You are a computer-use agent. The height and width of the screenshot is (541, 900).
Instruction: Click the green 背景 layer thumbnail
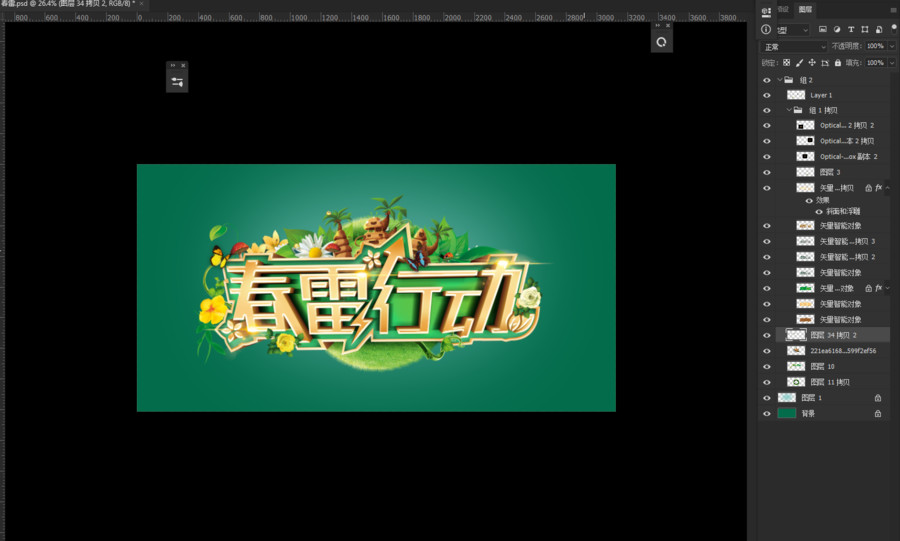pos(786,413)
